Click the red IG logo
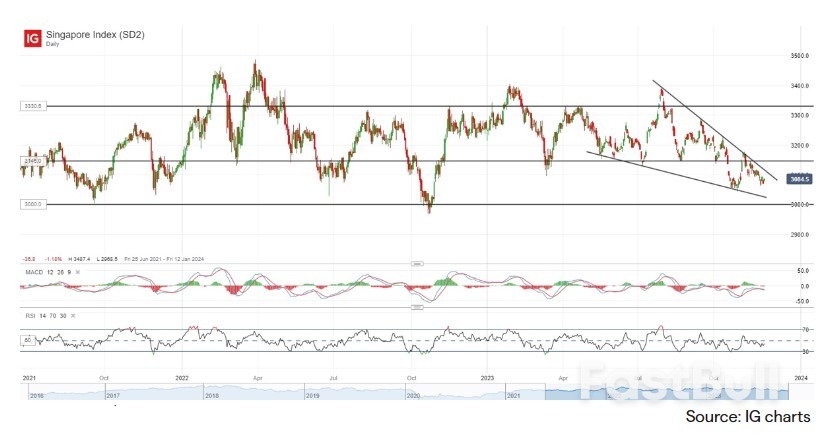This screenshot has height=439, width=831. pyautogui.click(x=32, y=38)
